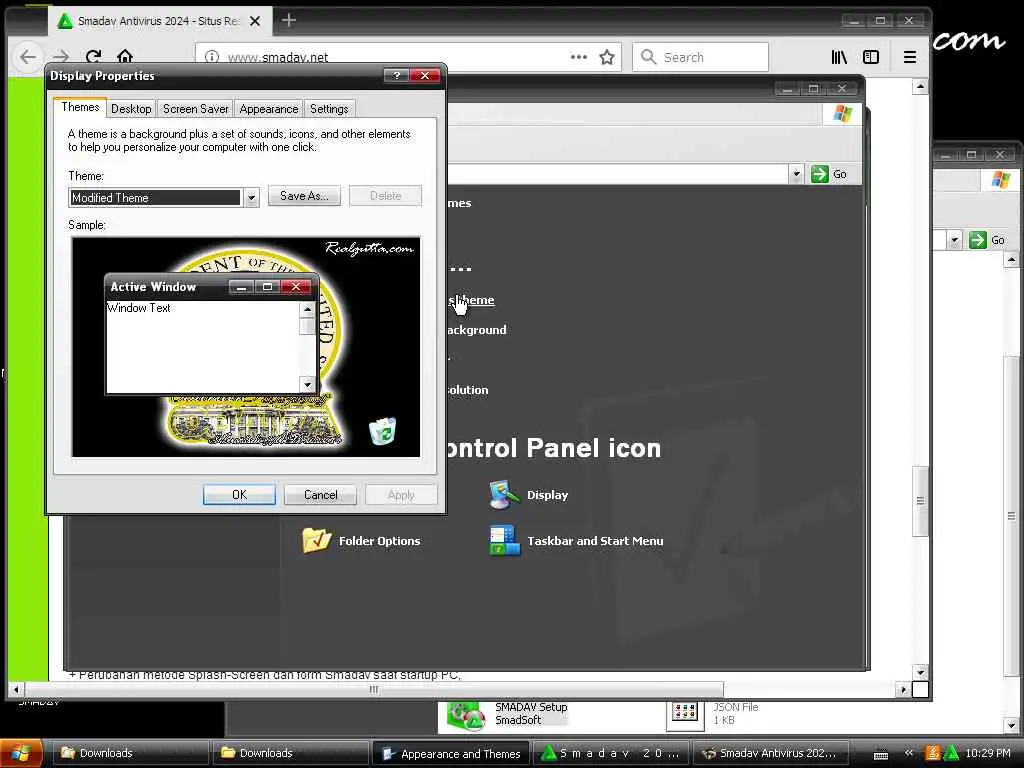Click the theme link under the hand cursor
Screen dimensions: 1024x768
[x=472, y=300]
